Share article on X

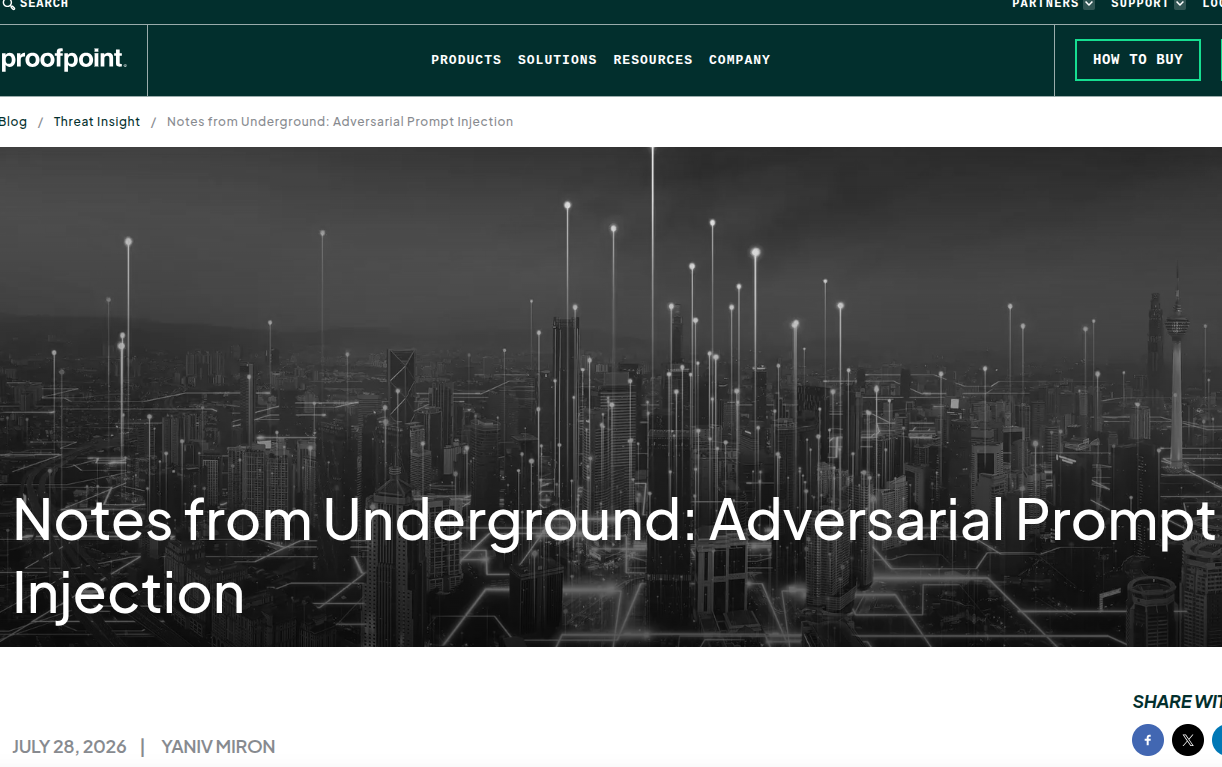pyautogui.click(x=1188, y=740)
